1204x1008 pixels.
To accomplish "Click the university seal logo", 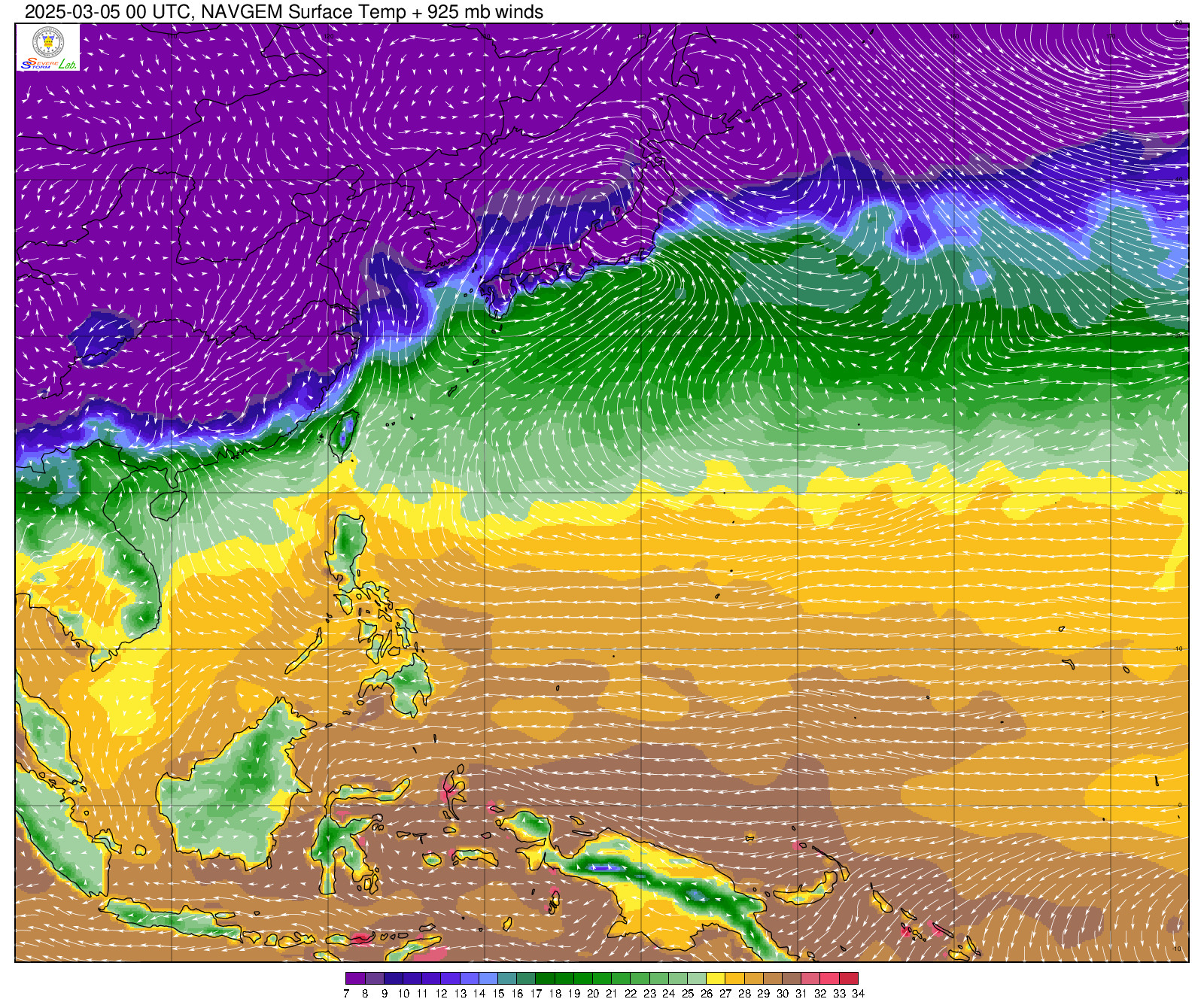I will click(48, 41).
